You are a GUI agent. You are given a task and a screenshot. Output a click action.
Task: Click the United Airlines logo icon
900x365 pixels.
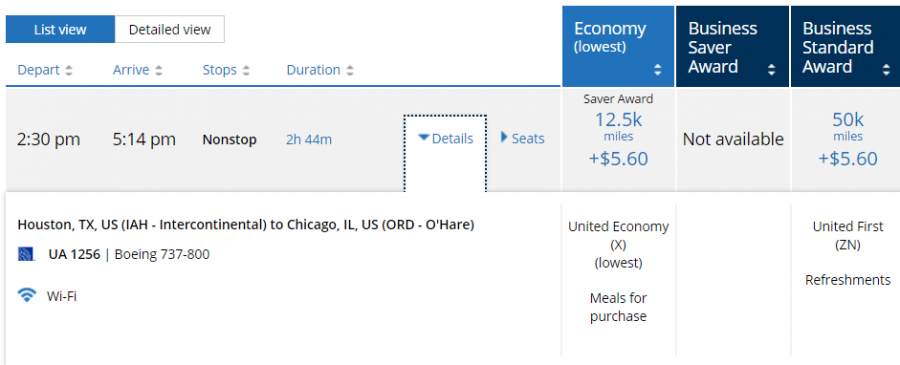[x=26, y=254]
